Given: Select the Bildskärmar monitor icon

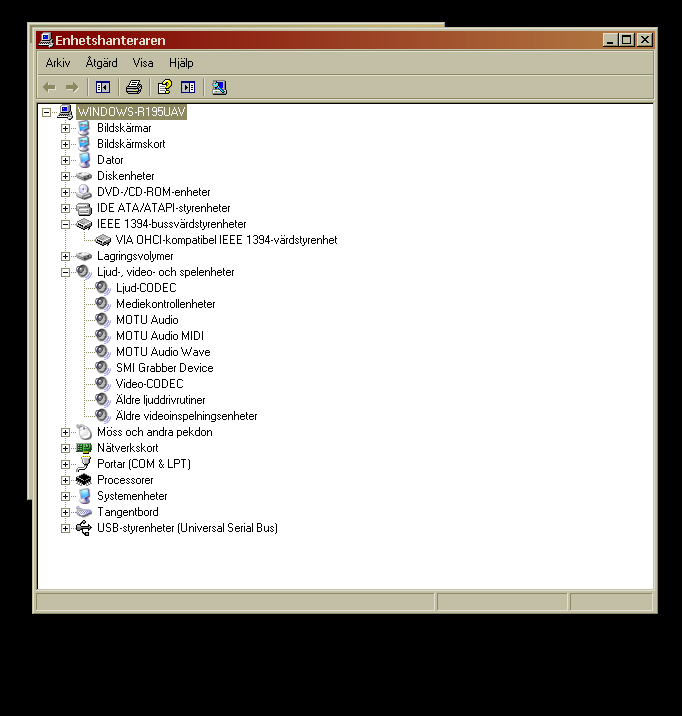Looking at the screenshot, I should point(84,128).
